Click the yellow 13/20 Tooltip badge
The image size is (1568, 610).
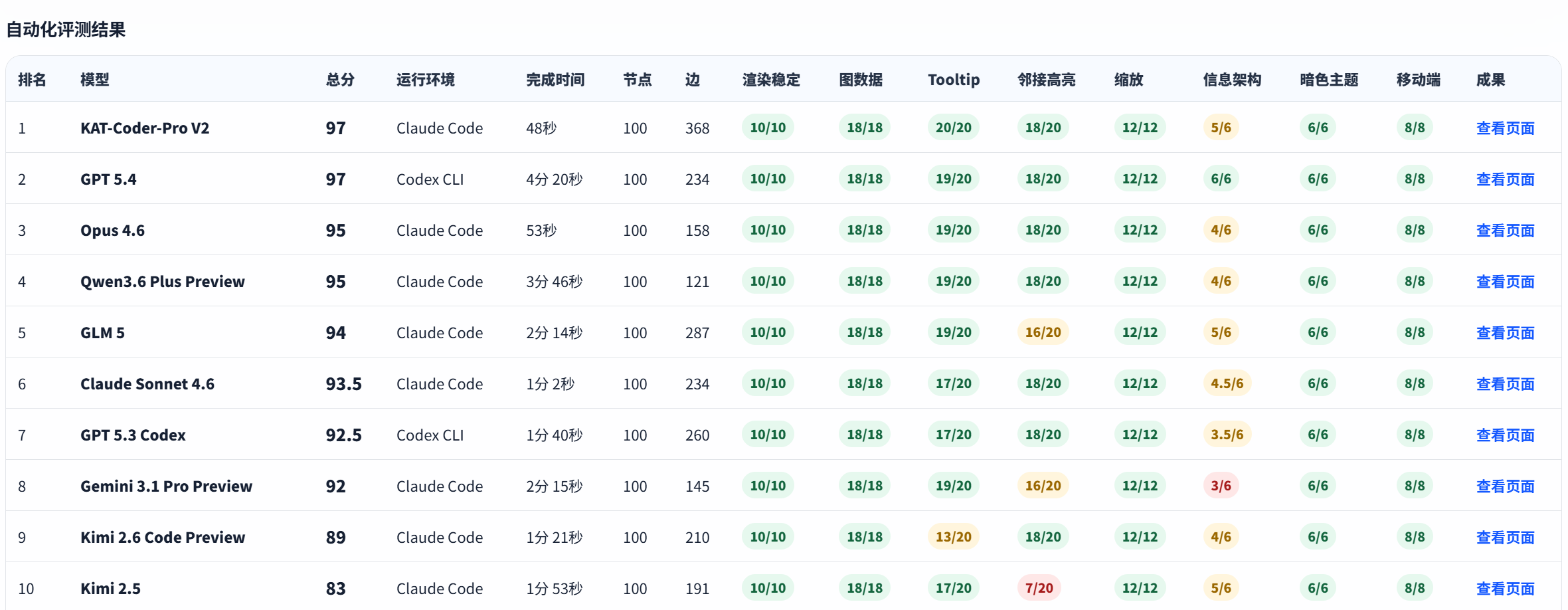(x=953, y=537)
